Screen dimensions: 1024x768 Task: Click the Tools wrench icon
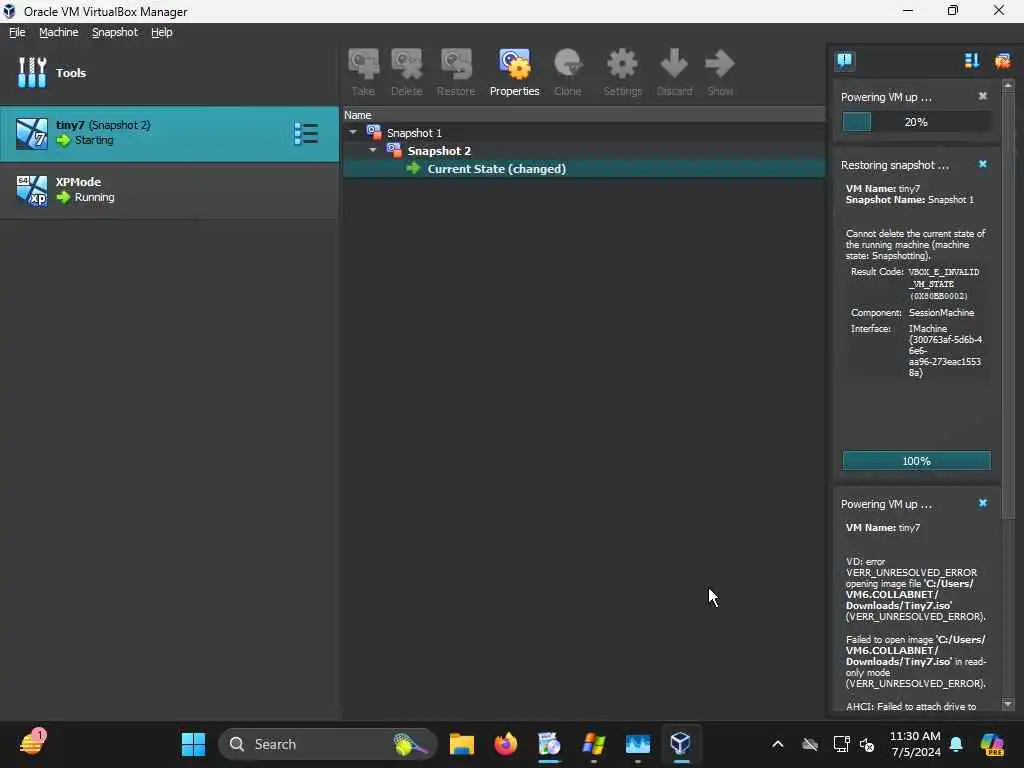(31, 72)
